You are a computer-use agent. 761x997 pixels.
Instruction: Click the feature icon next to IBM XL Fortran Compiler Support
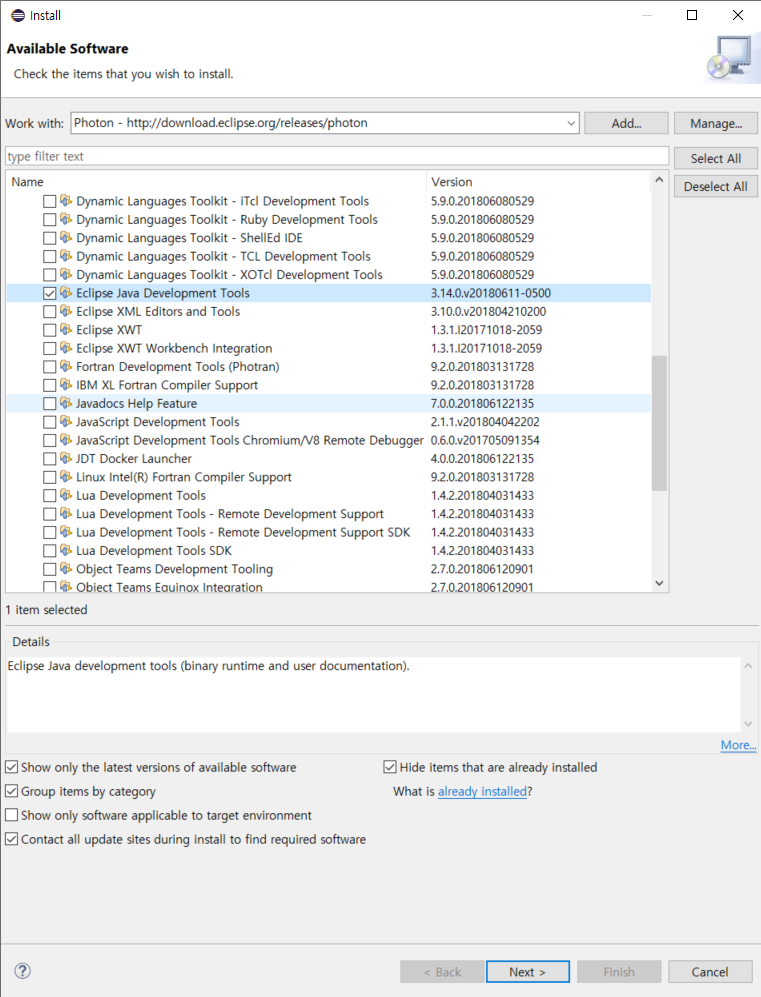[x=66, y=385]
